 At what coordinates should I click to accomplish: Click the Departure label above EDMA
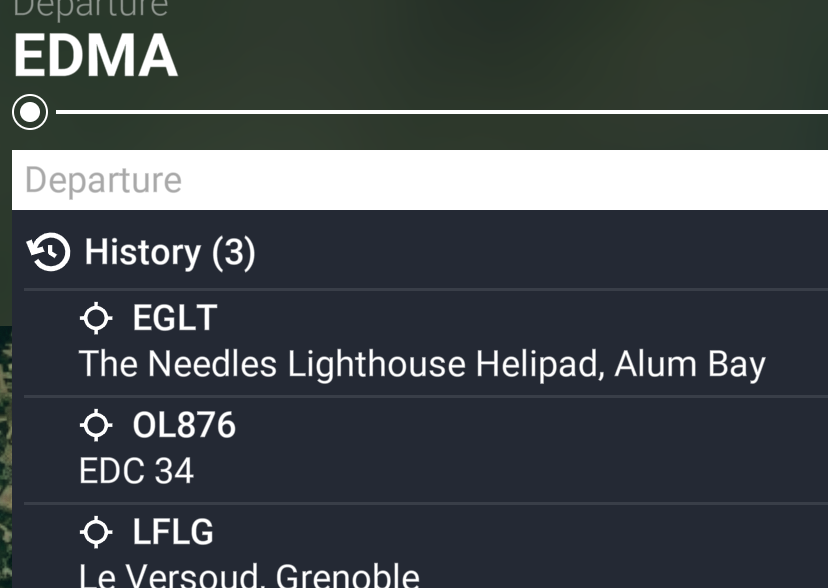click(90, 8)
